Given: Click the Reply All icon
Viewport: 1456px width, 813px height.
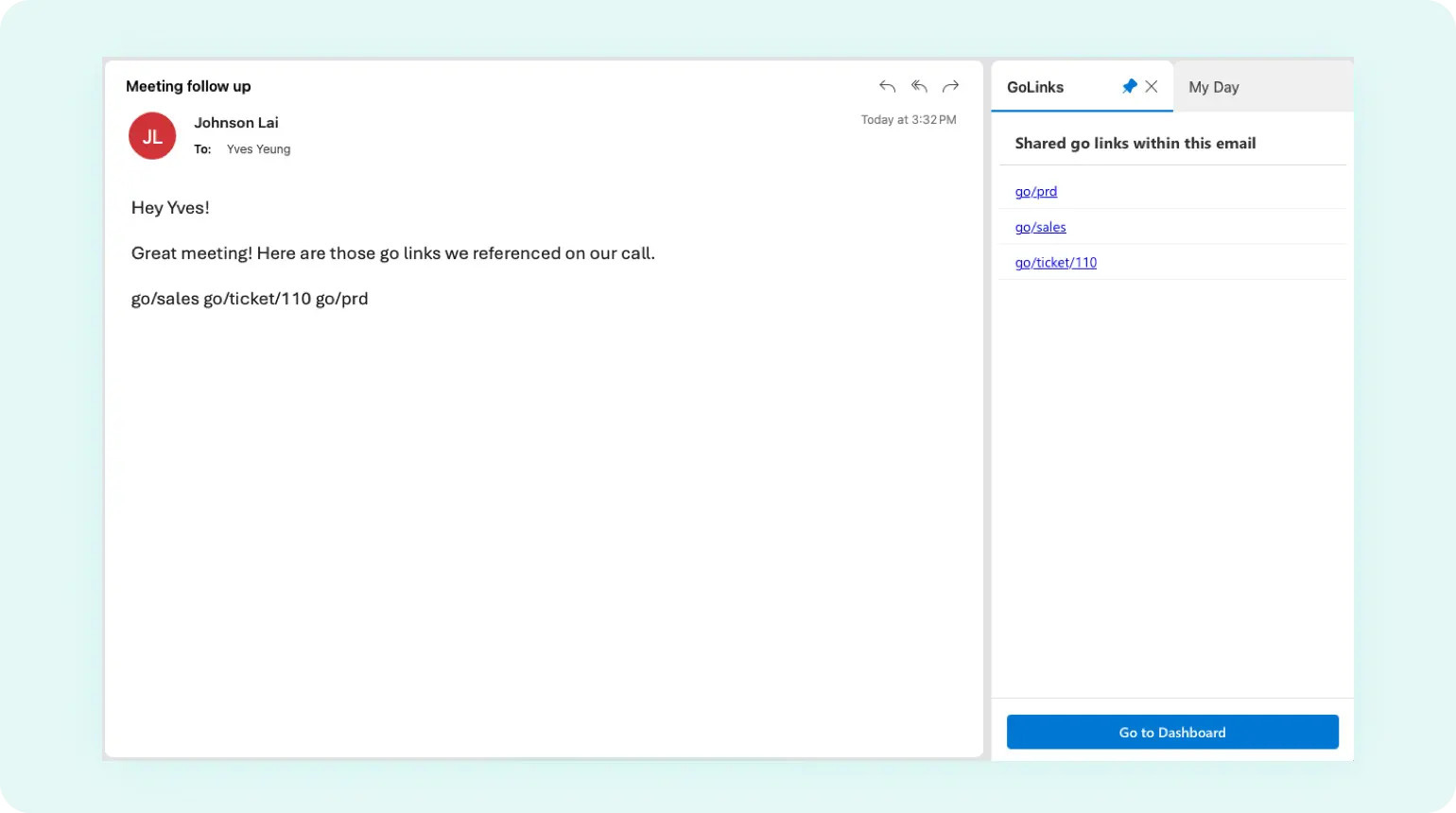Looking at the screenshot, I should pos(918,86).
